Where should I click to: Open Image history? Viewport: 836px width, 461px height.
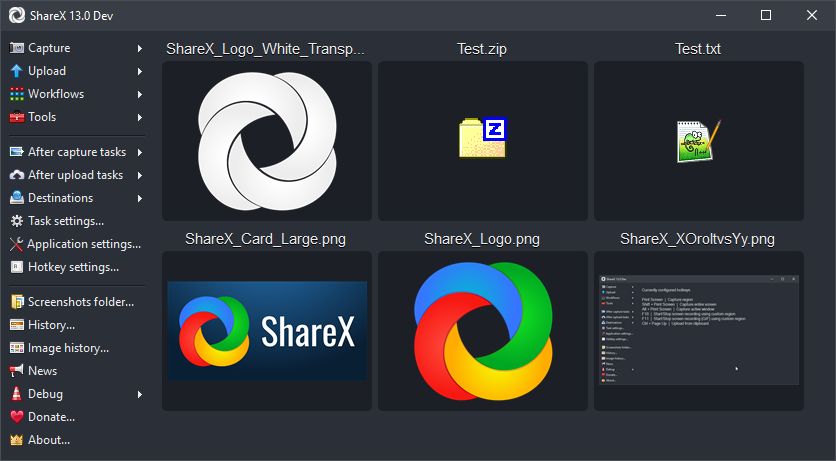click(68, 348)
